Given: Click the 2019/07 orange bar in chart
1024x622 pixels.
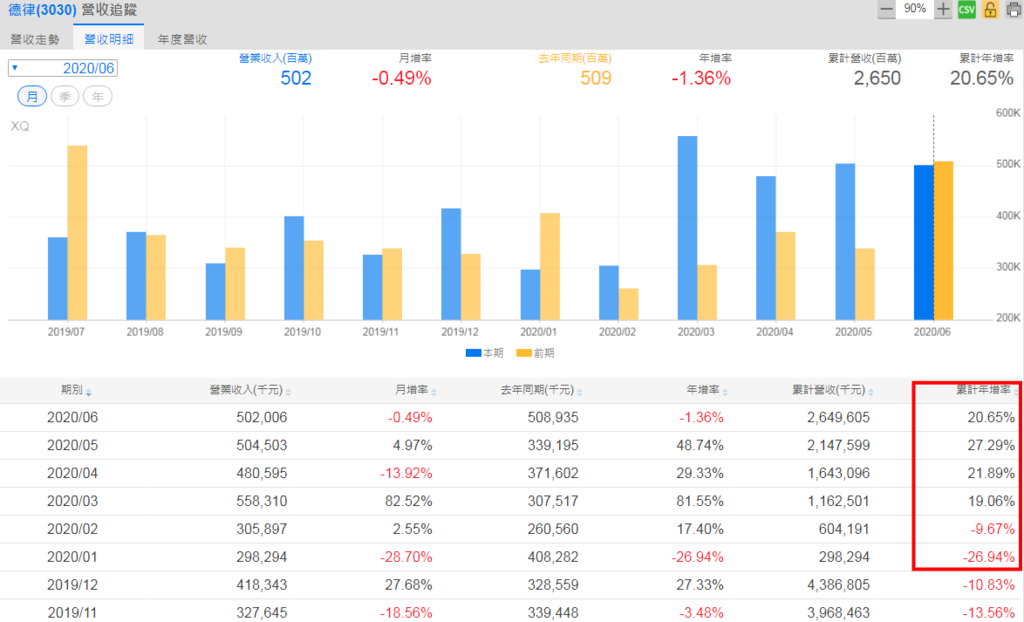Looking at the screenshot, I should tap(77, 233).
